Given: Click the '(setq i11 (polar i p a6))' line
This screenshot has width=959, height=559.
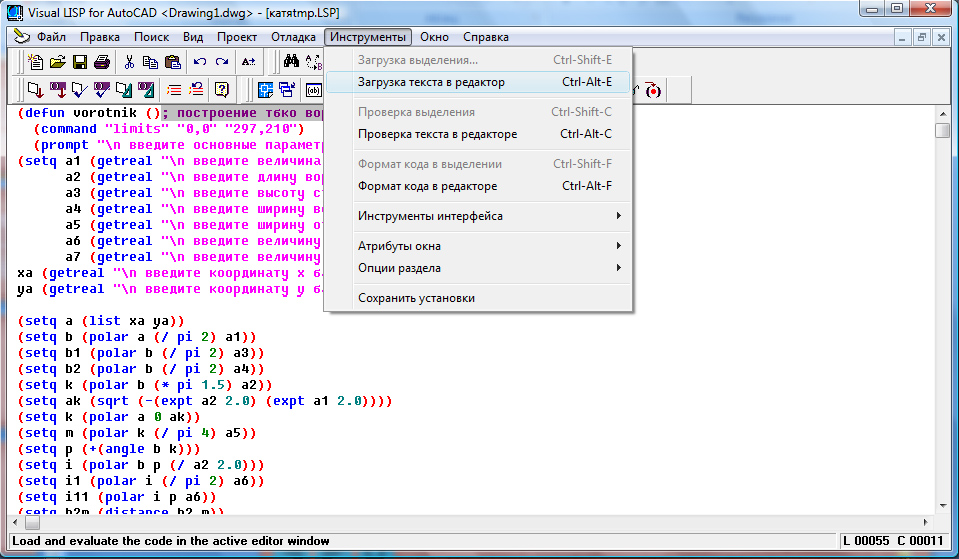Looking at the screenshot, I should [117, 497].
